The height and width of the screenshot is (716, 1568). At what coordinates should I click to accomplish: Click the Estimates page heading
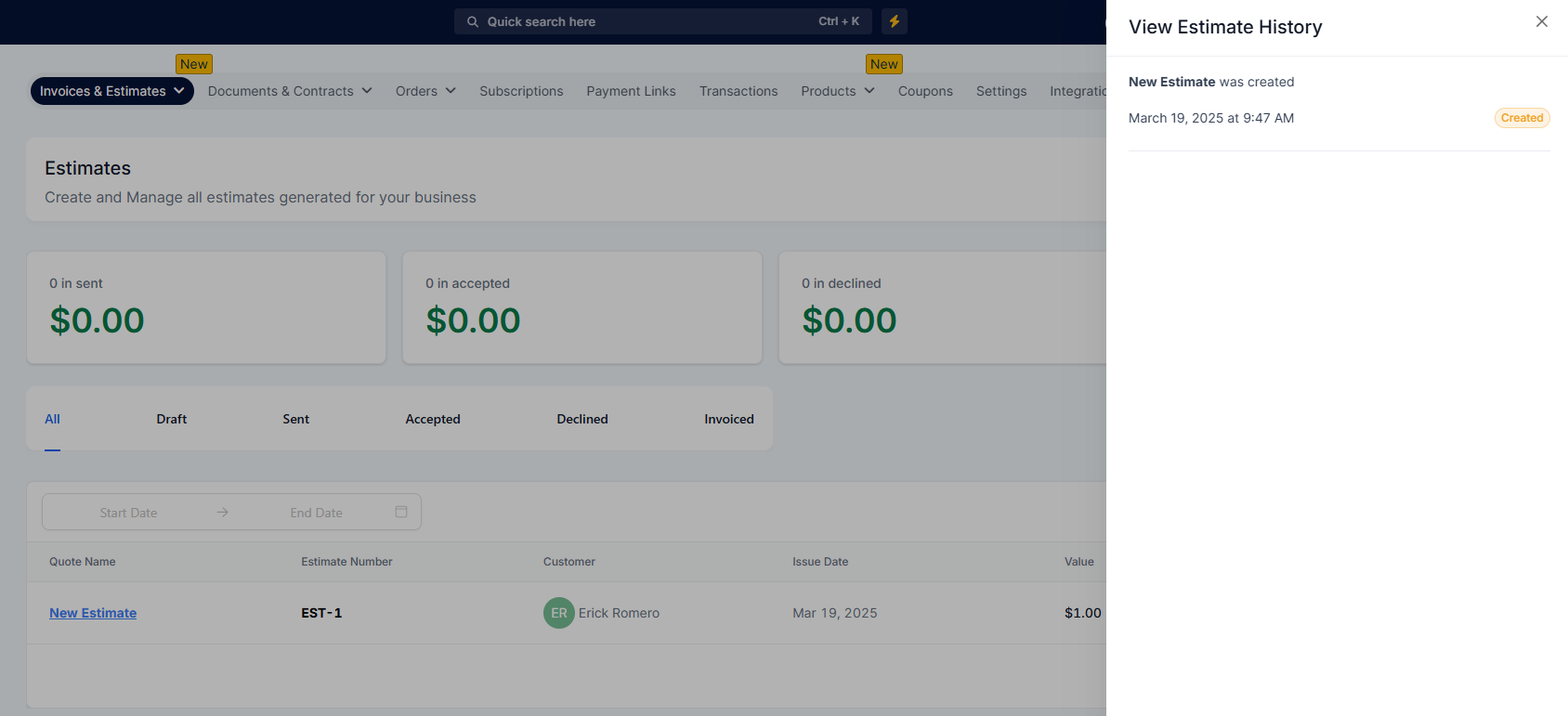[88, 168]
